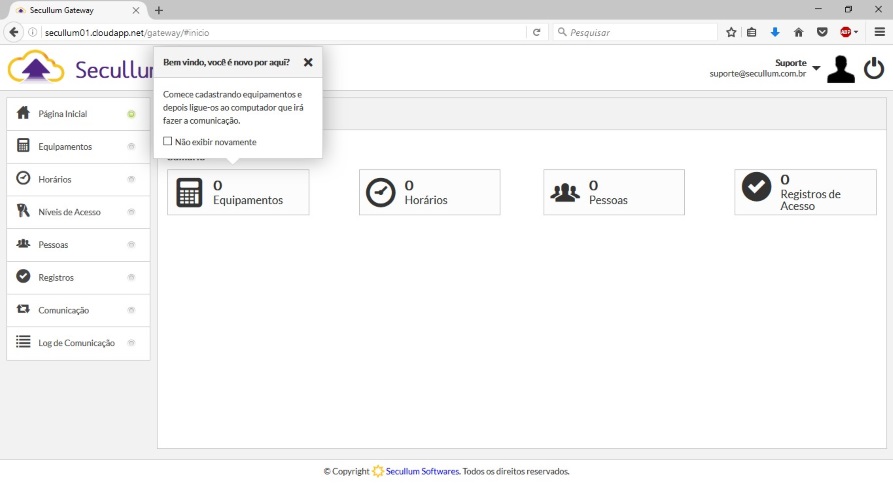The height and width of the screenshot is (483, 893).
Task: Open the Pessoas sidebar item
Action: tap(53, 245)
